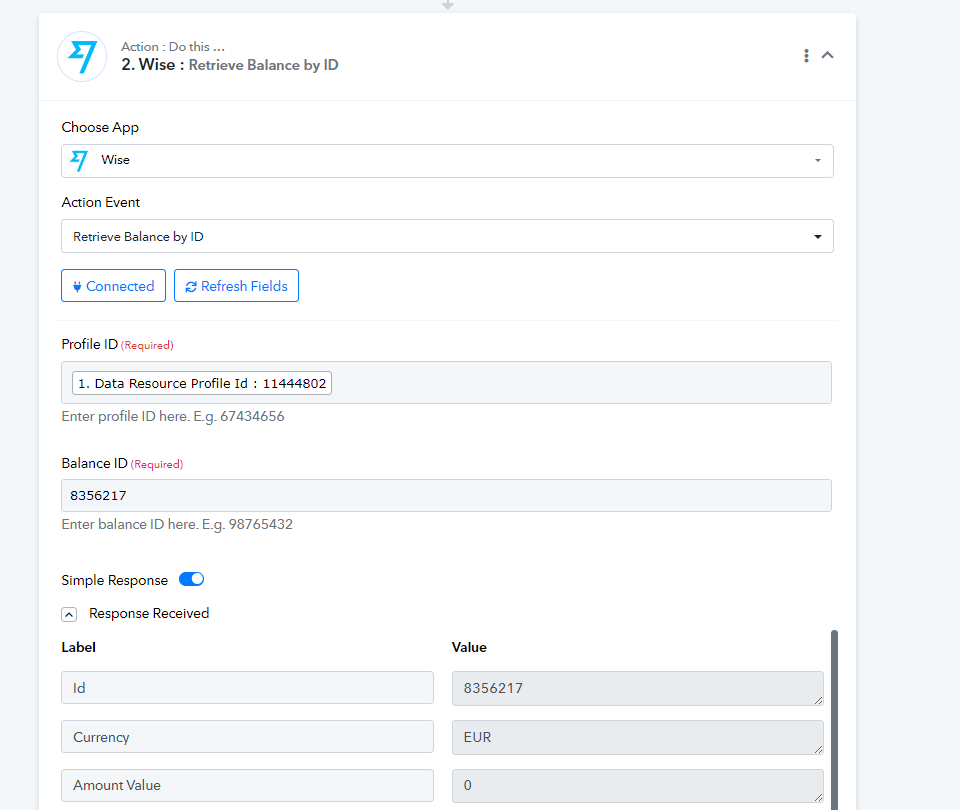Open the three-dot step options menu
The height and width of the screenshot is (810, 960).
click(806, 56)
